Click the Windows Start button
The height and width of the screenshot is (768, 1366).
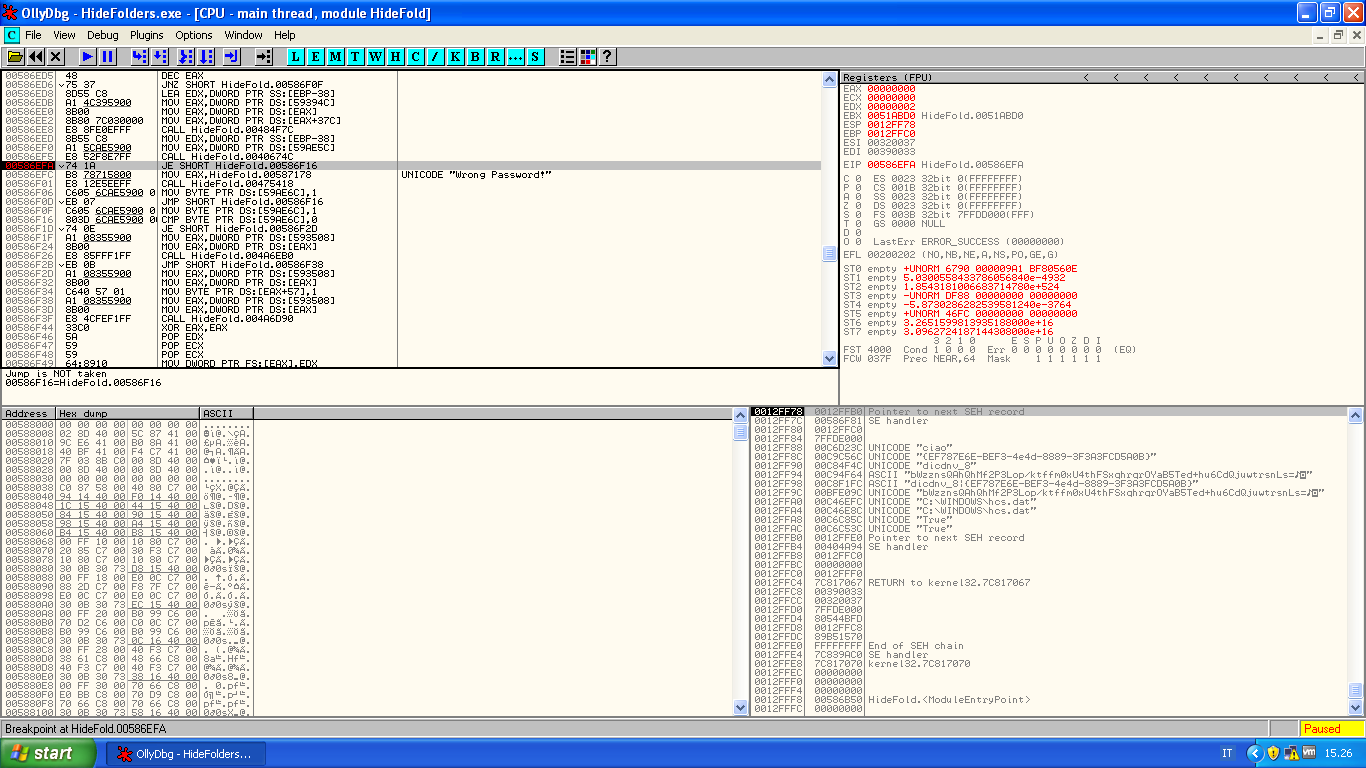coord(49,753)
